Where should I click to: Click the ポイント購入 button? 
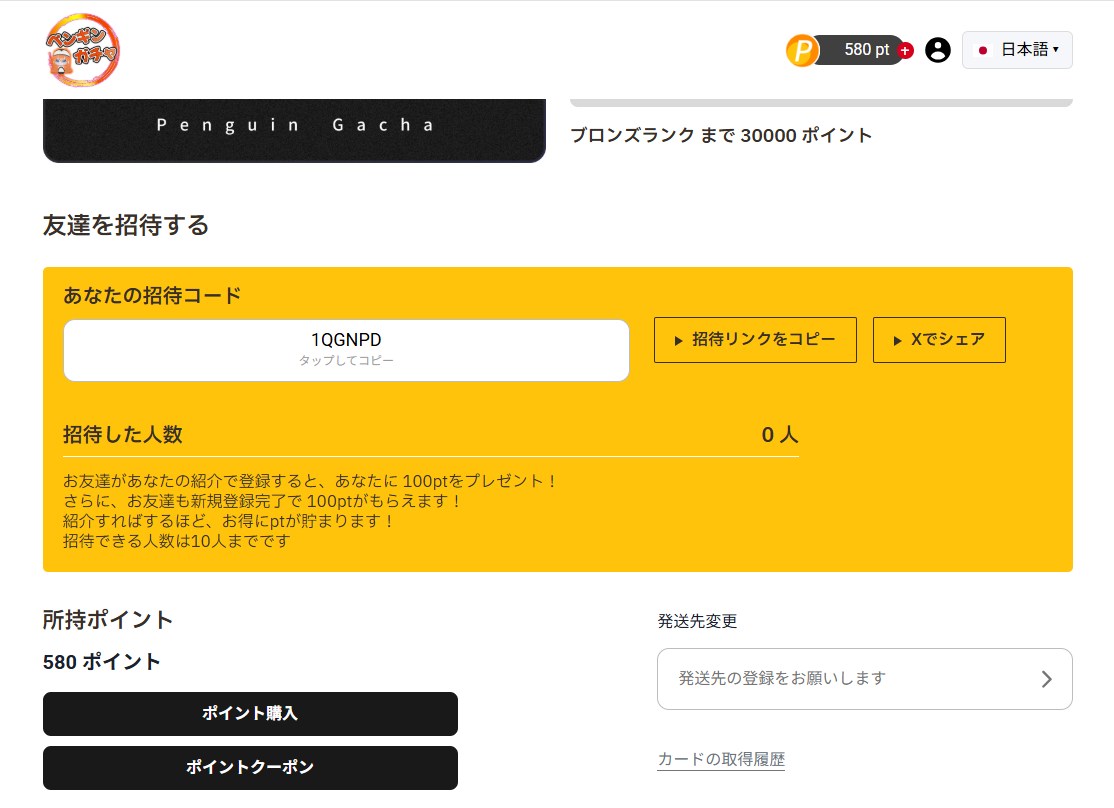pyautogui.click(x=250, y=713)
